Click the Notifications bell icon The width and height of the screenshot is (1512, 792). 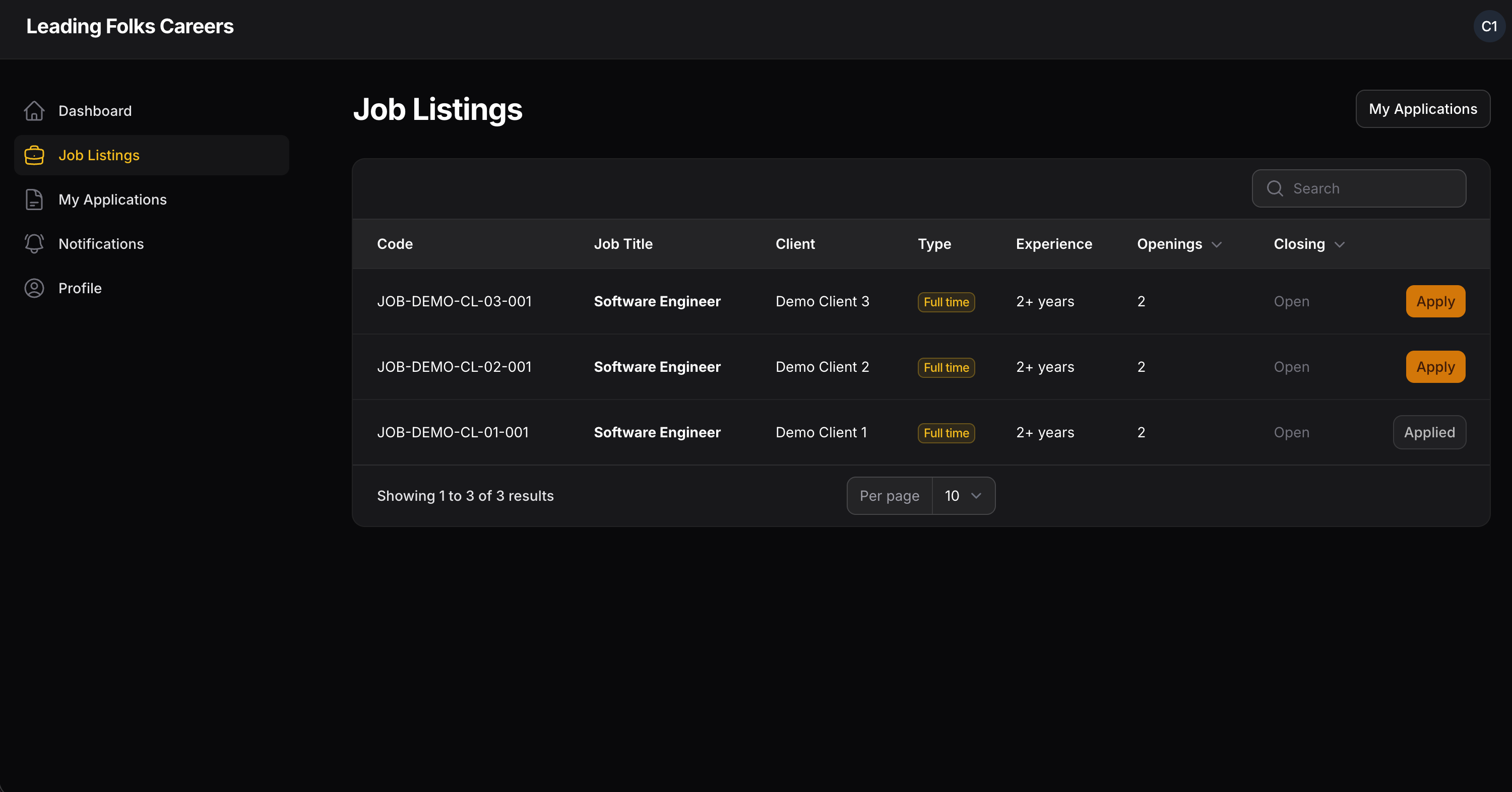click(34, 243)
